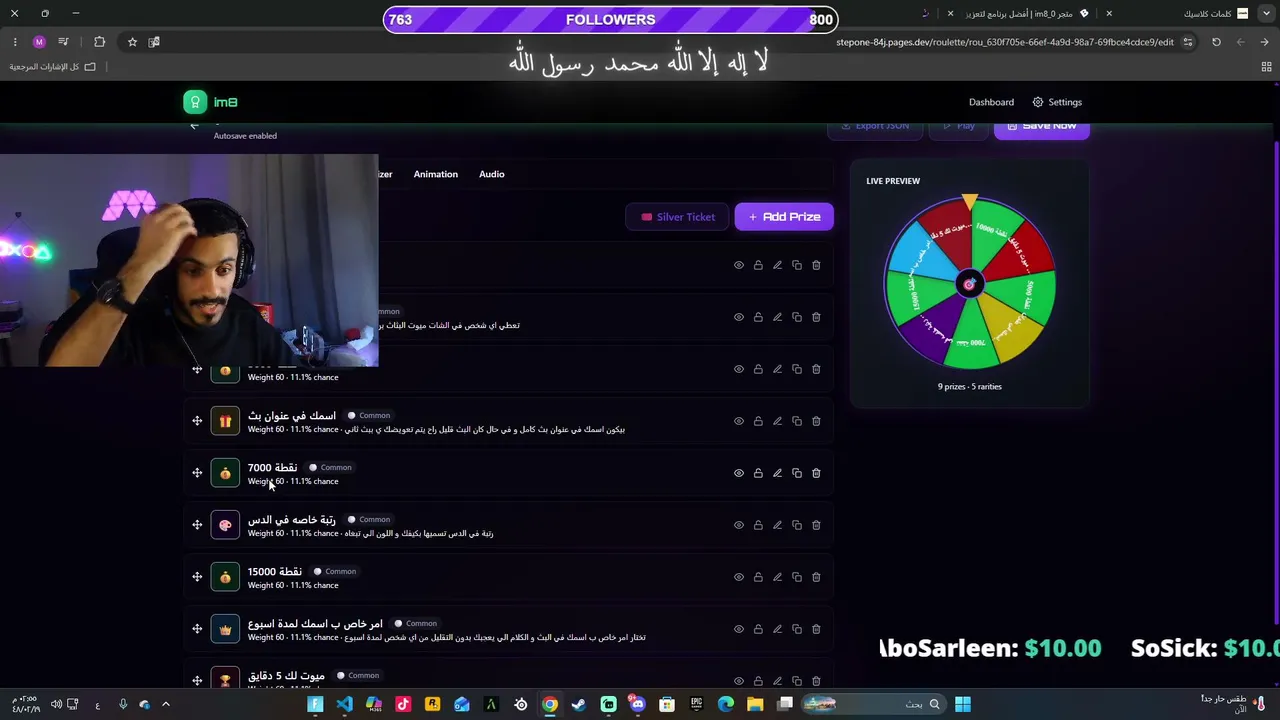Edit the رتبة خاصه في الدس prize
1280x720 pixels.
click(777, 525)
